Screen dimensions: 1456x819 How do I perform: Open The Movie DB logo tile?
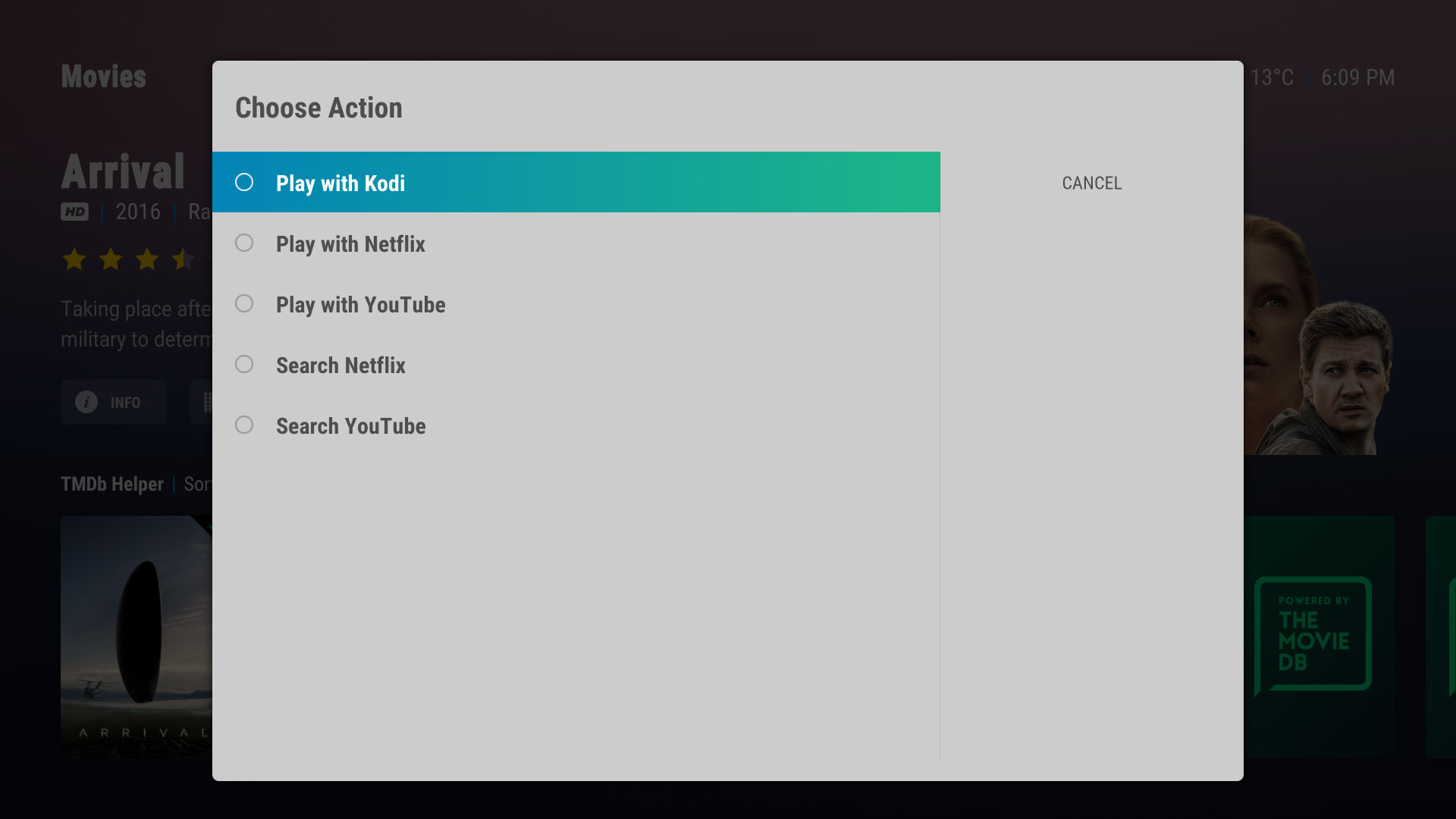[x=1319, y=637]
